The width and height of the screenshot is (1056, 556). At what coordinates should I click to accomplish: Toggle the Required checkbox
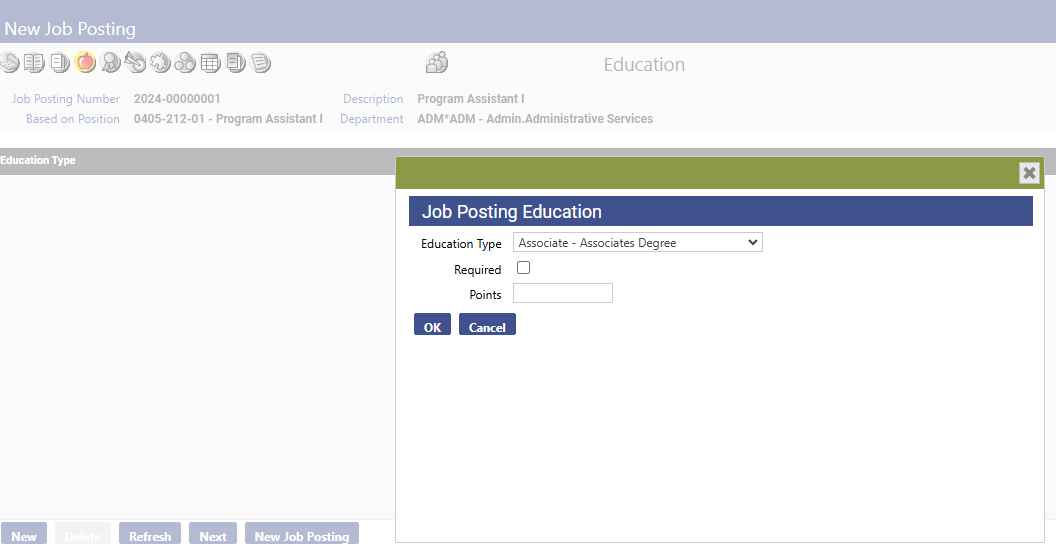coord(523,268)
